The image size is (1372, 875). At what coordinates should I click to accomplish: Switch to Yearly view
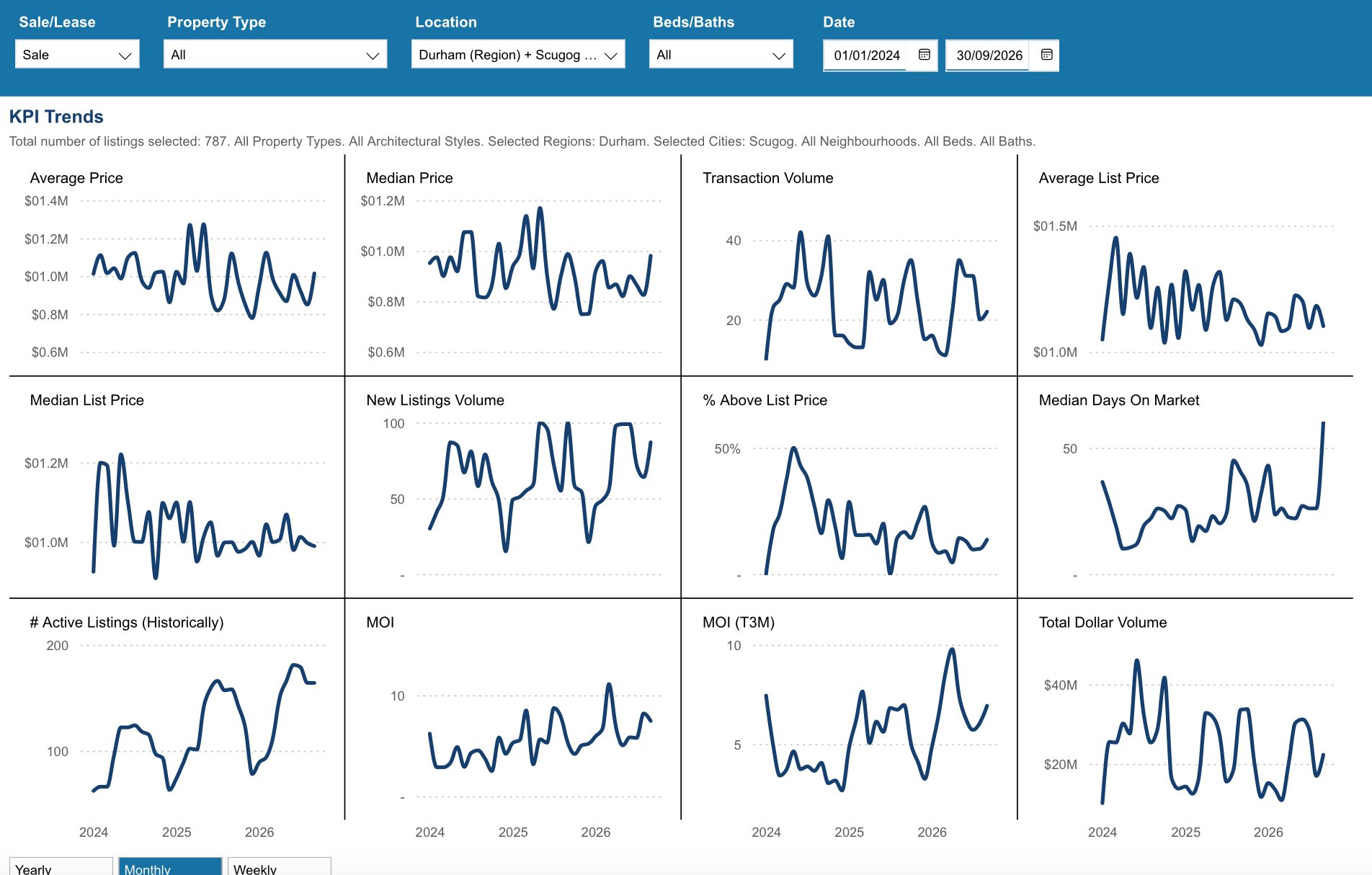coord(61,867)
